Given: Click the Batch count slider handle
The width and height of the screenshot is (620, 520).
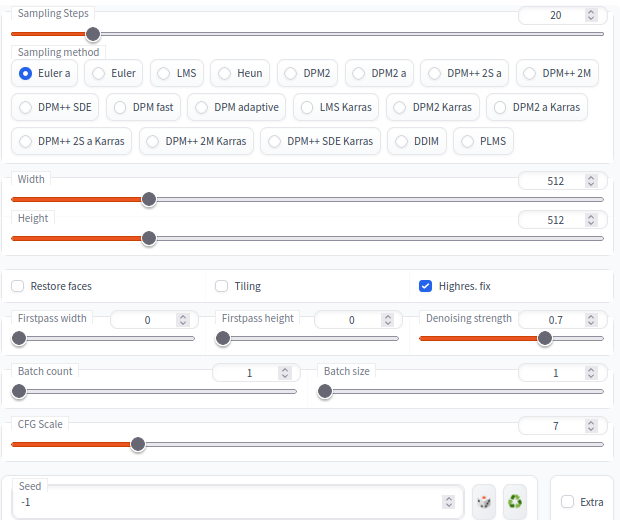Looking at the screenshot, I should click(19, 391).
